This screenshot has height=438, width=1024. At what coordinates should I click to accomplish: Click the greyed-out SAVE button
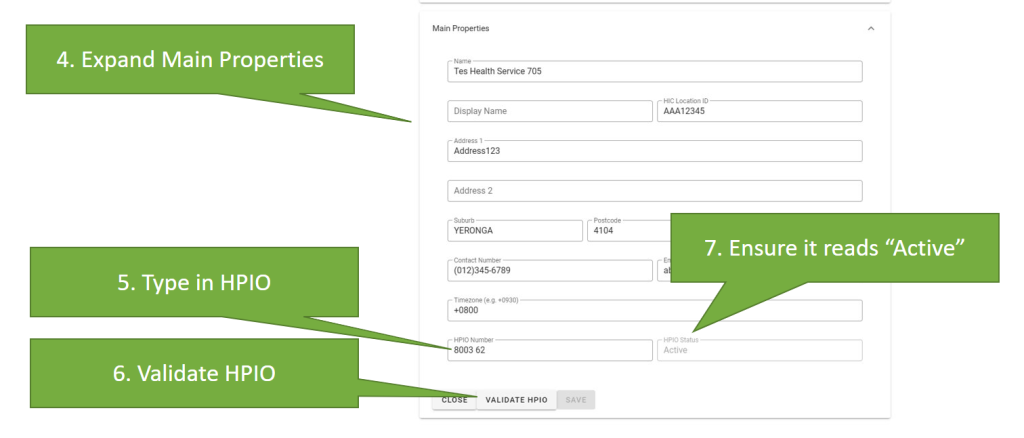(576, 400)
